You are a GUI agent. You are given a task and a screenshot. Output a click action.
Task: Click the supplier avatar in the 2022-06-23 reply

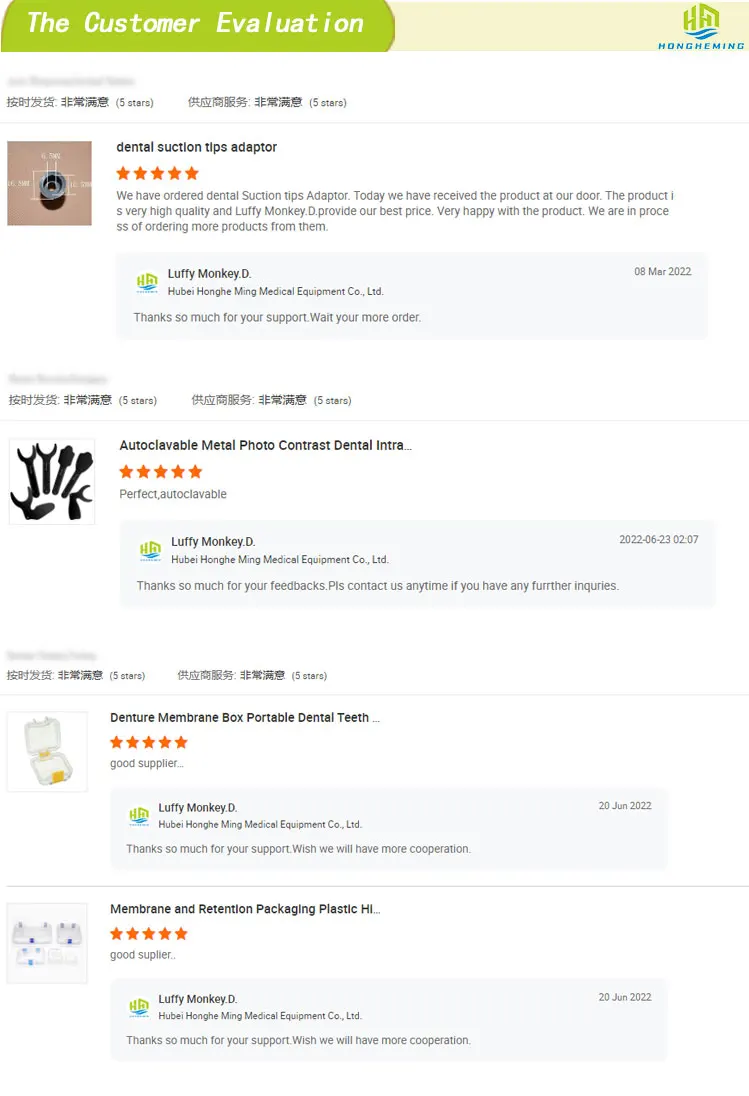(x=150, y=551)
